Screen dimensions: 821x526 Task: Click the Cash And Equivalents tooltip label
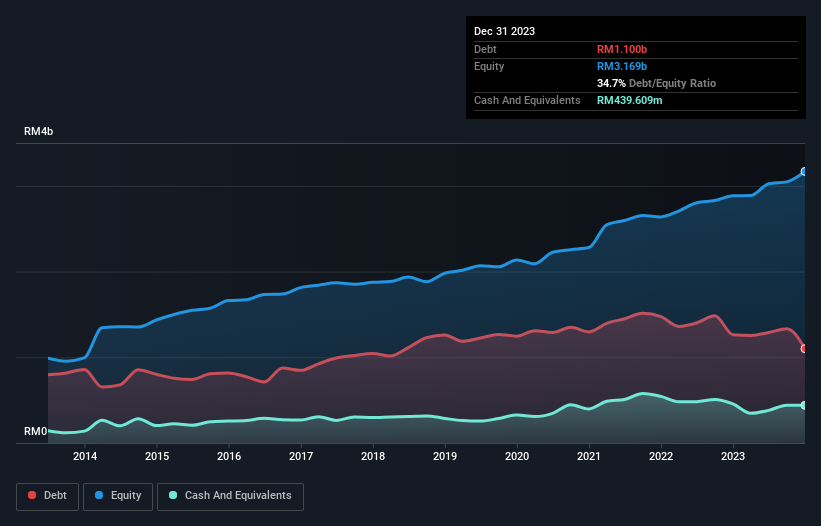pos(527,100)
